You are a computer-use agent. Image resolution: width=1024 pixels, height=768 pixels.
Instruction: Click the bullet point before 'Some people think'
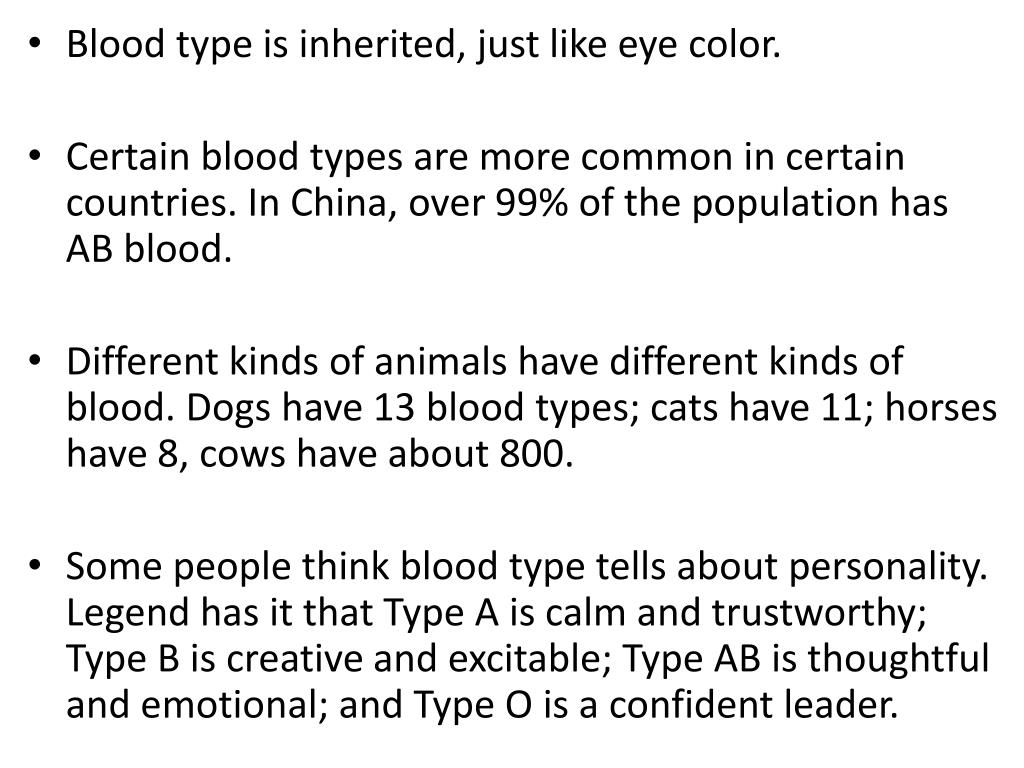click(35, 565)
